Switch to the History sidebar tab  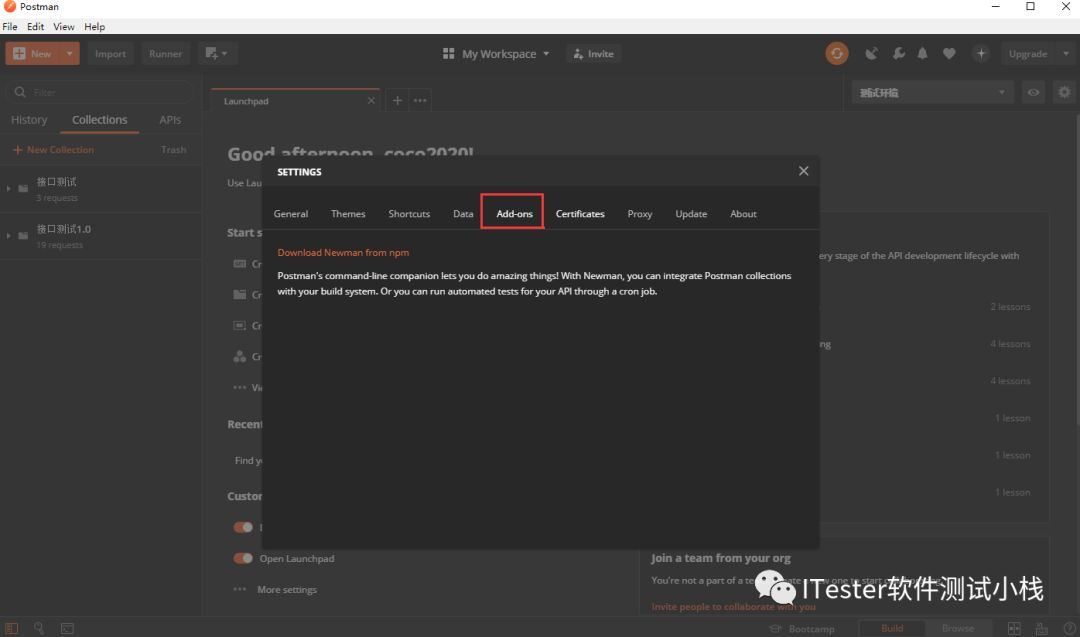click(x=29, y=120)
